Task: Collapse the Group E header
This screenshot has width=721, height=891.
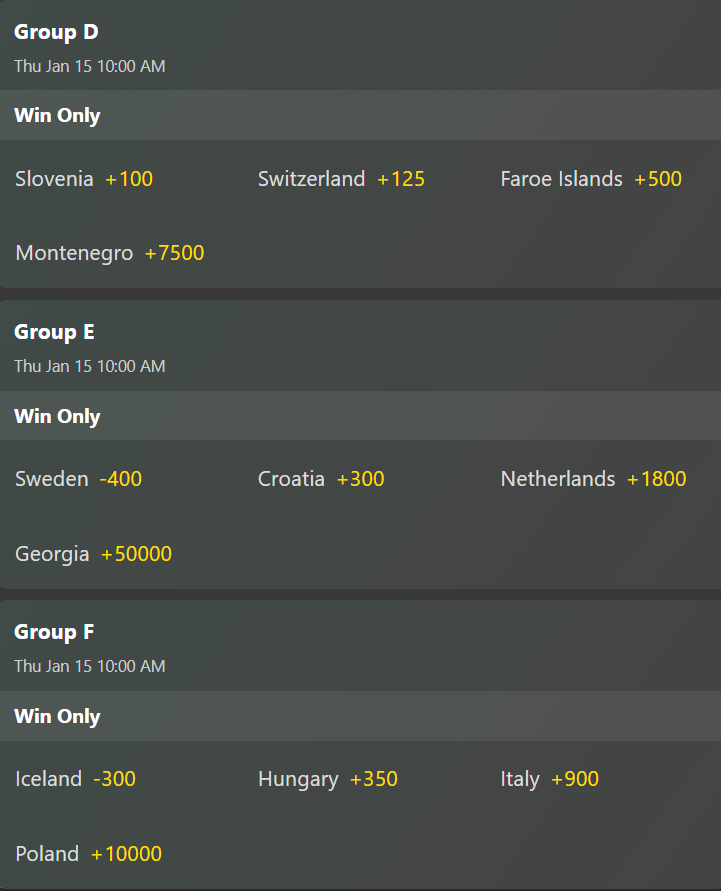Action: [x=54, y=332]
